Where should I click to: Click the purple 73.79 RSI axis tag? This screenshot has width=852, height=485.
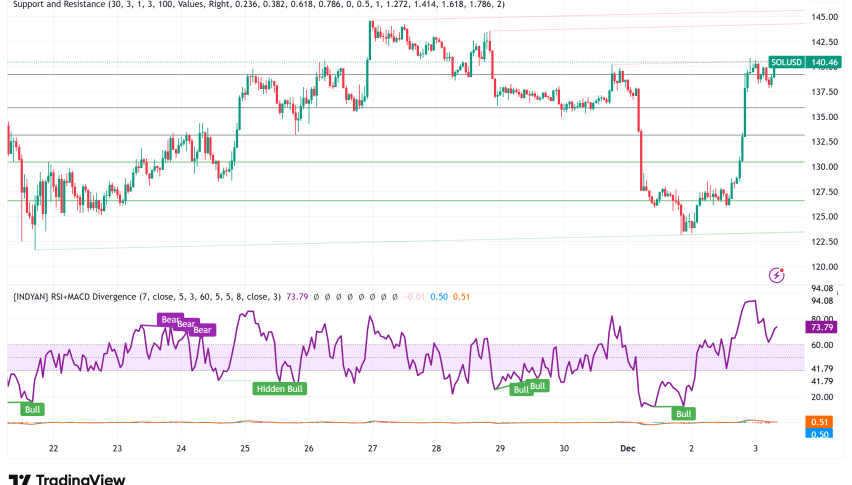824,327
